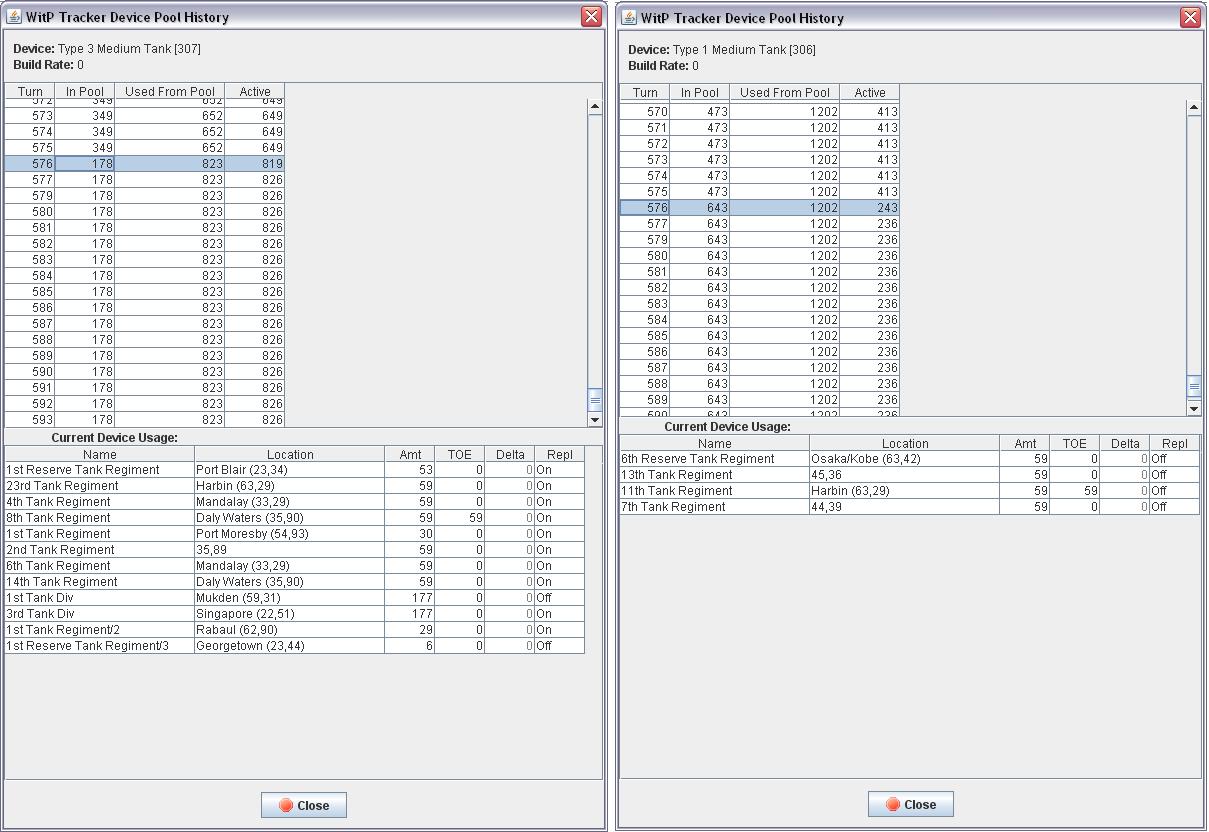Viewport: 1209px width, 832px height.
Task: Click Location header in Type 3 usage table
Action: tap(290, 454)
